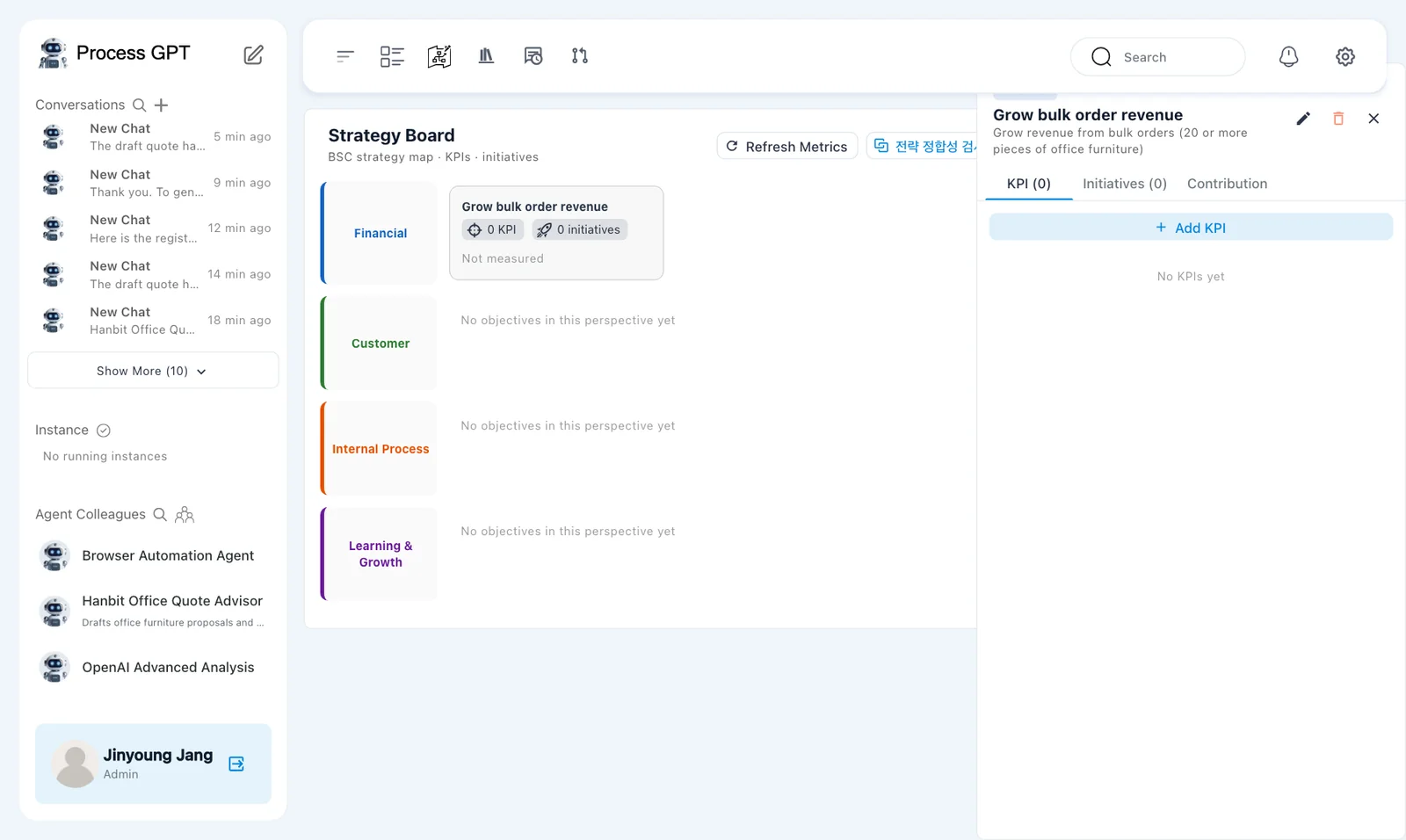The height and width of the screenshot is (840, 1406).
Task: Start a new chat with the compose icon
Action: [253, 55]
